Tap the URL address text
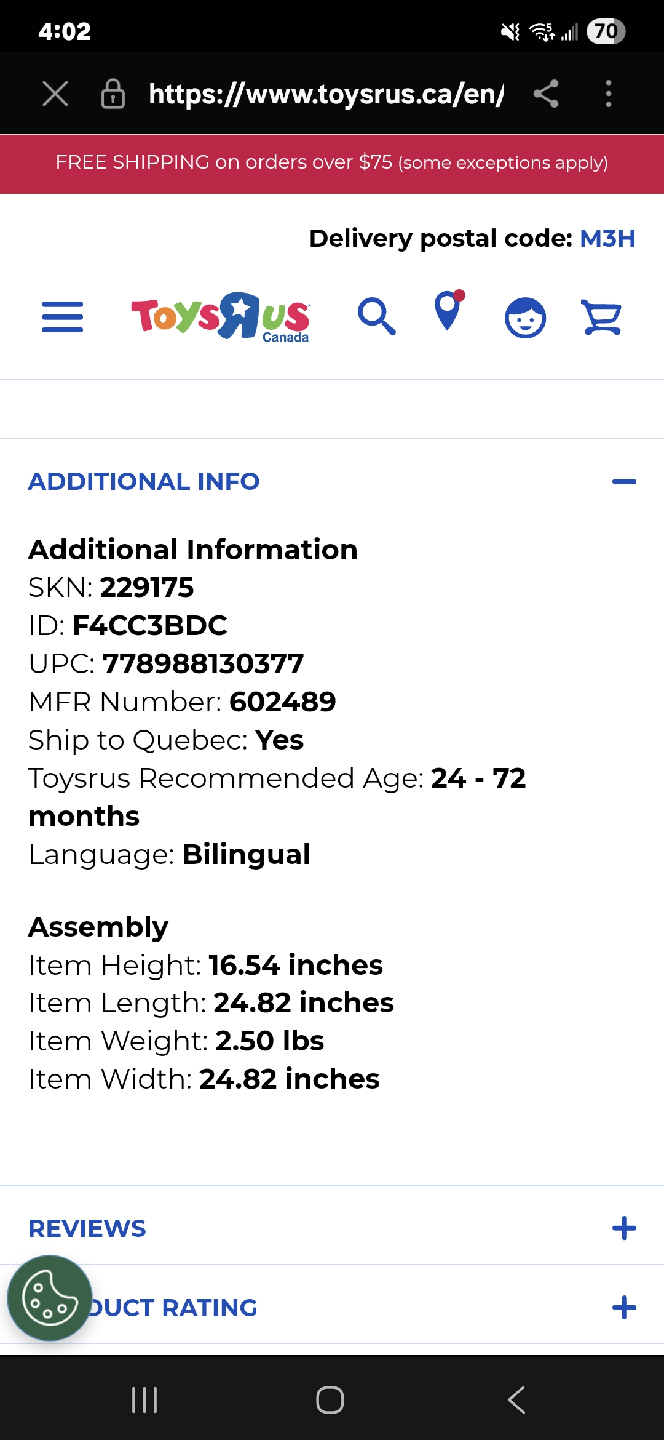This screenshot has width=664, height=1440. (325, 94)
